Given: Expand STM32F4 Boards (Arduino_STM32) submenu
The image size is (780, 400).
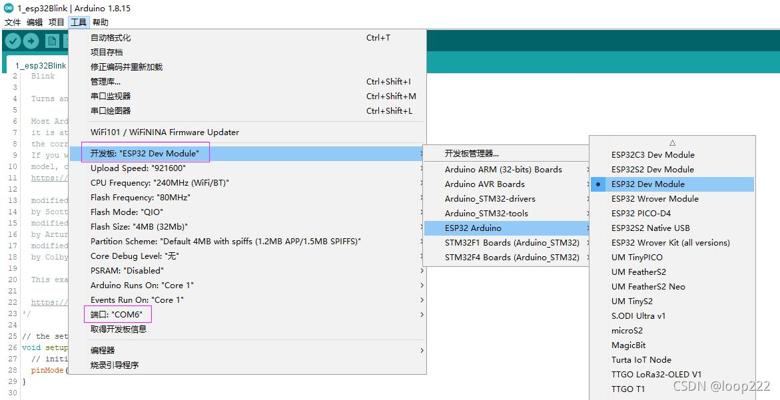Looking at the screenshot, I should pos(506,257).
